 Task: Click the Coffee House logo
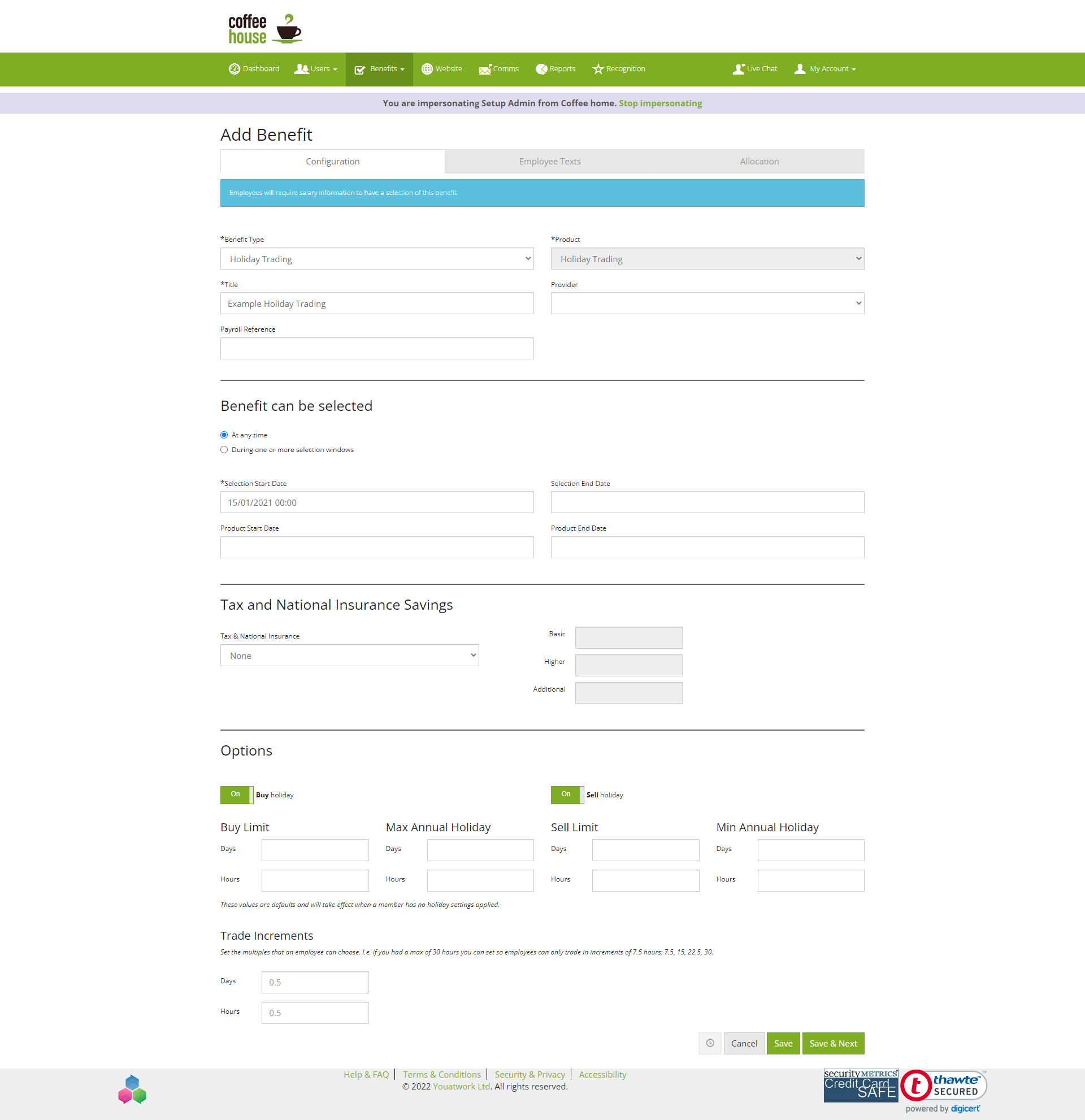click(x=264, y=29)
